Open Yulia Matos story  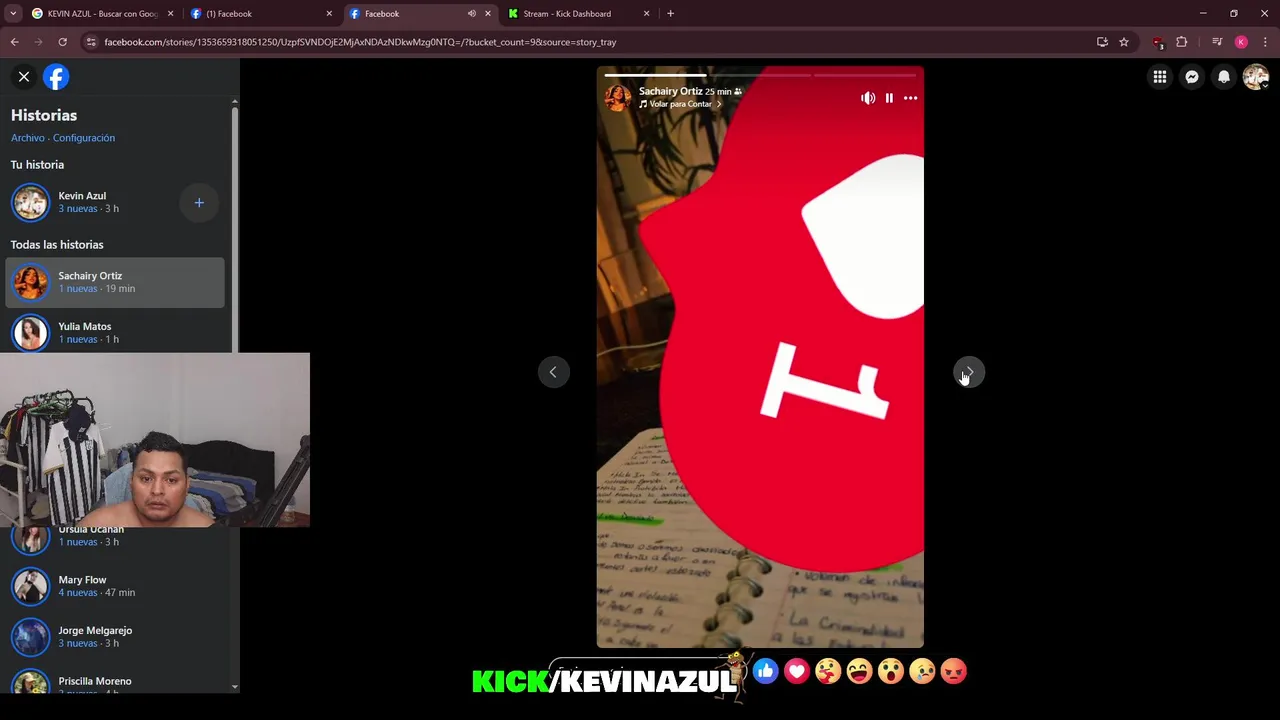(115, 332)
